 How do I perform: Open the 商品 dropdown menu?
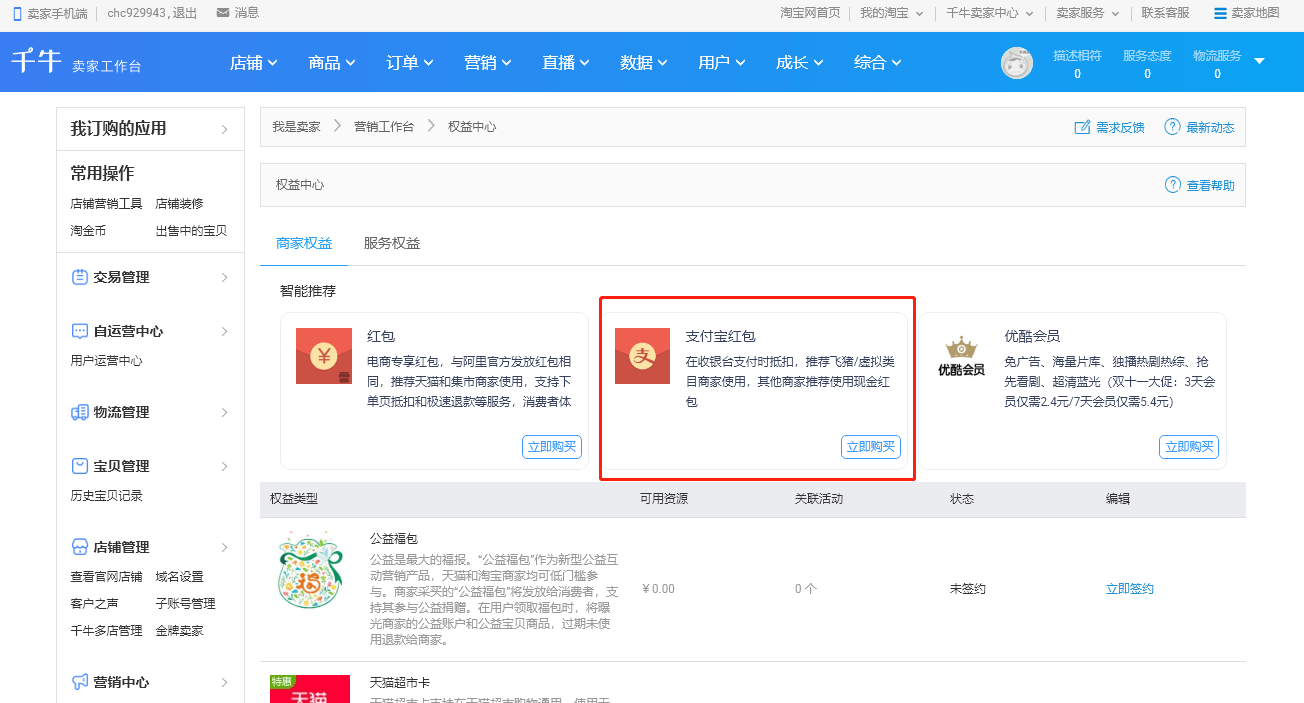pyautogui.click(x=332, y=62)
